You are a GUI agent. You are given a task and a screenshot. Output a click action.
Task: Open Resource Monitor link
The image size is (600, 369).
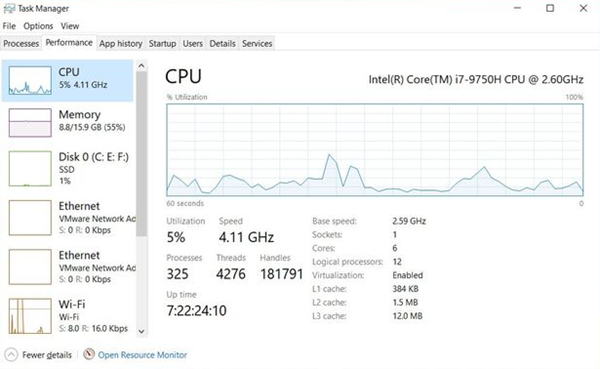click(x=142, y=355)
